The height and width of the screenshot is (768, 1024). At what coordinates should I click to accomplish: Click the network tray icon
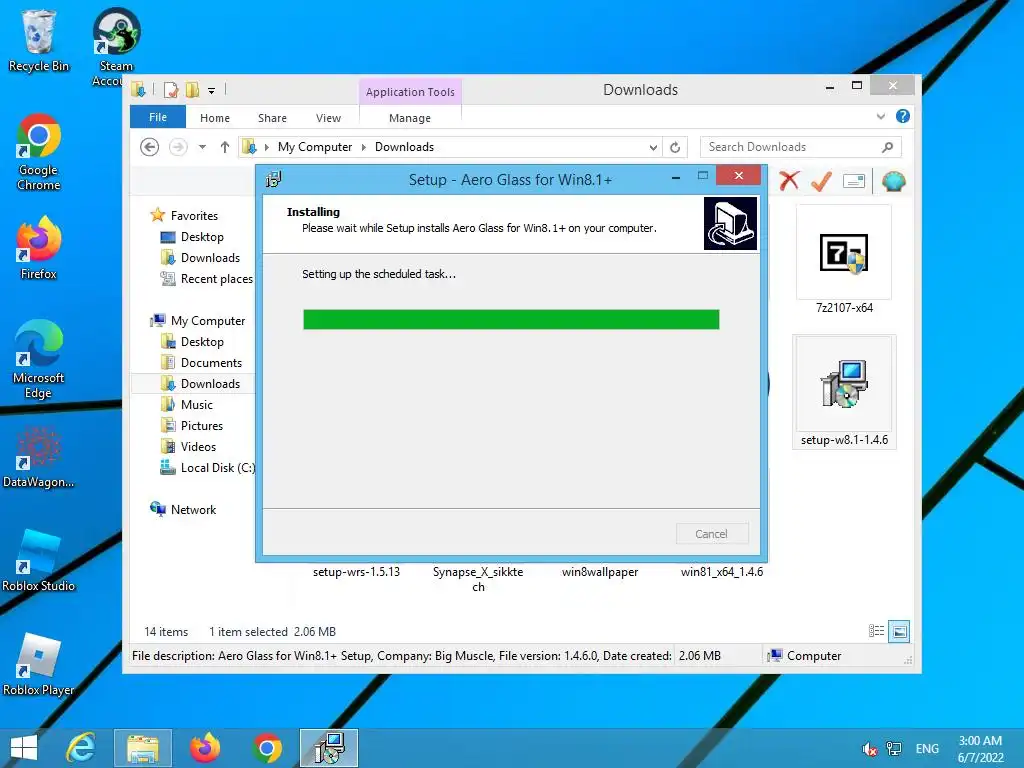894,749
